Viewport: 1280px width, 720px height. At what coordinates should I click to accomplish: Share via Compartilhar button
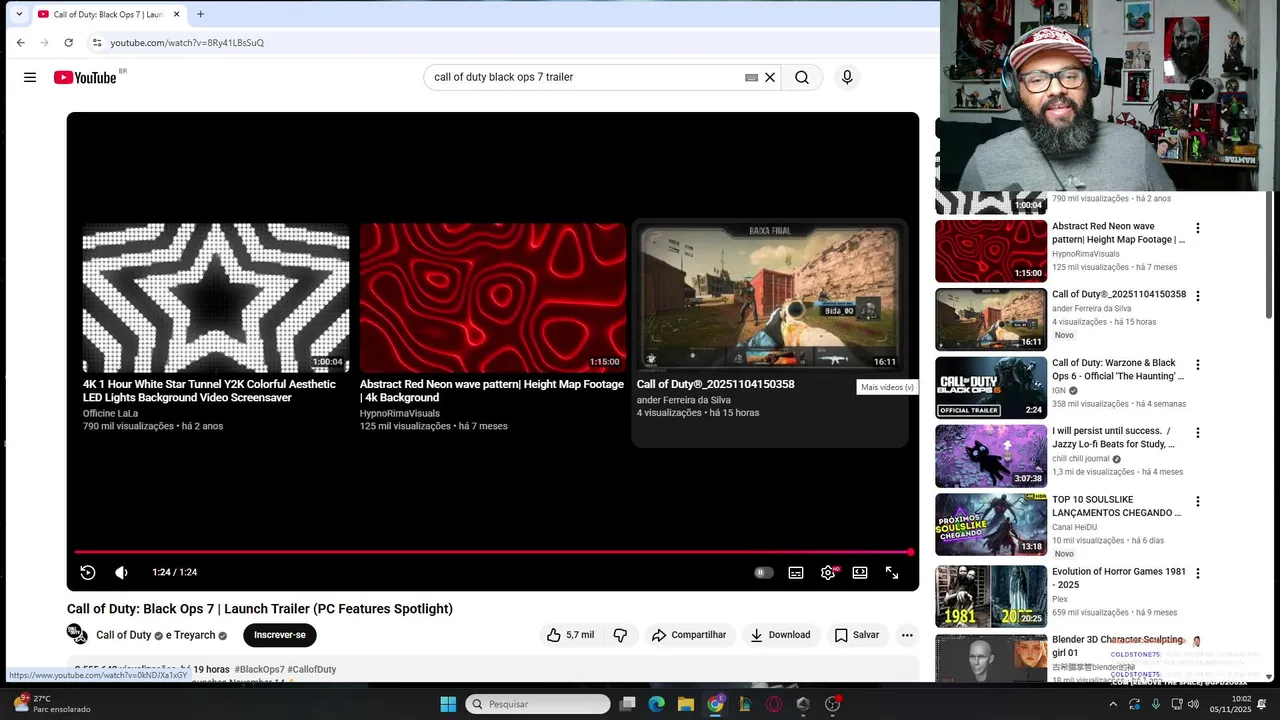(x=689, y=635)
